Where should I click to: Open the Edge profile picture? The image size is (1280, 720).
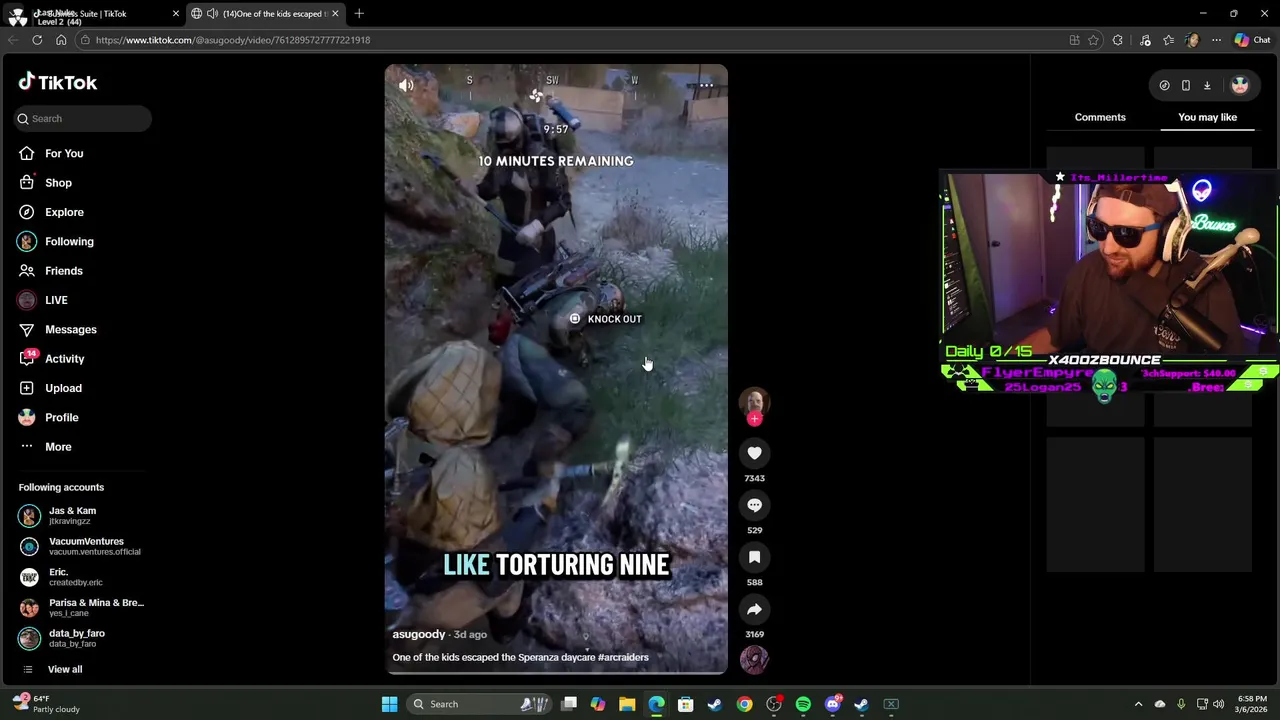click(1192, 40)
